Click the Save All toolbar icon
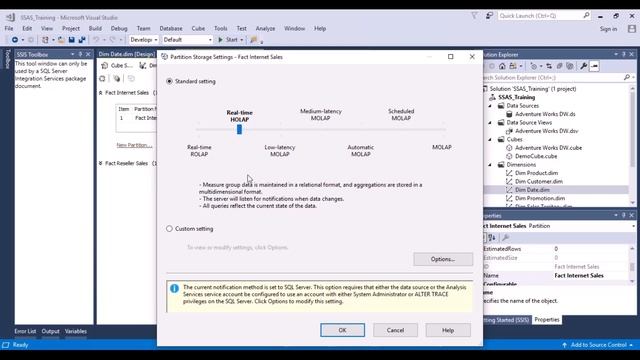 [82, 40]
